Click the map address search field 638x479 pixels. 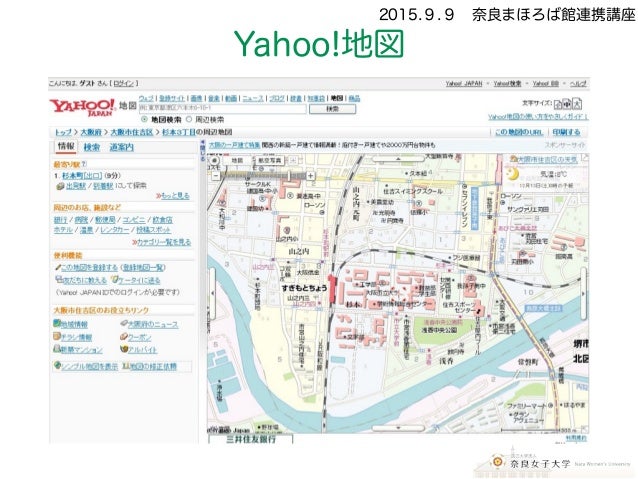(222, 109)
